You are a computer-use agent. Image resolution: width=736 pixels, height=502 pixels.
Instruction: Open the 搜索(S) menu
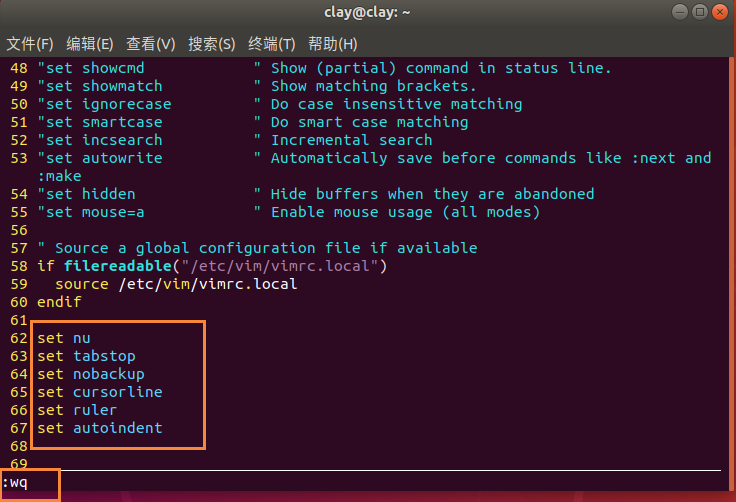click(211, 44)
